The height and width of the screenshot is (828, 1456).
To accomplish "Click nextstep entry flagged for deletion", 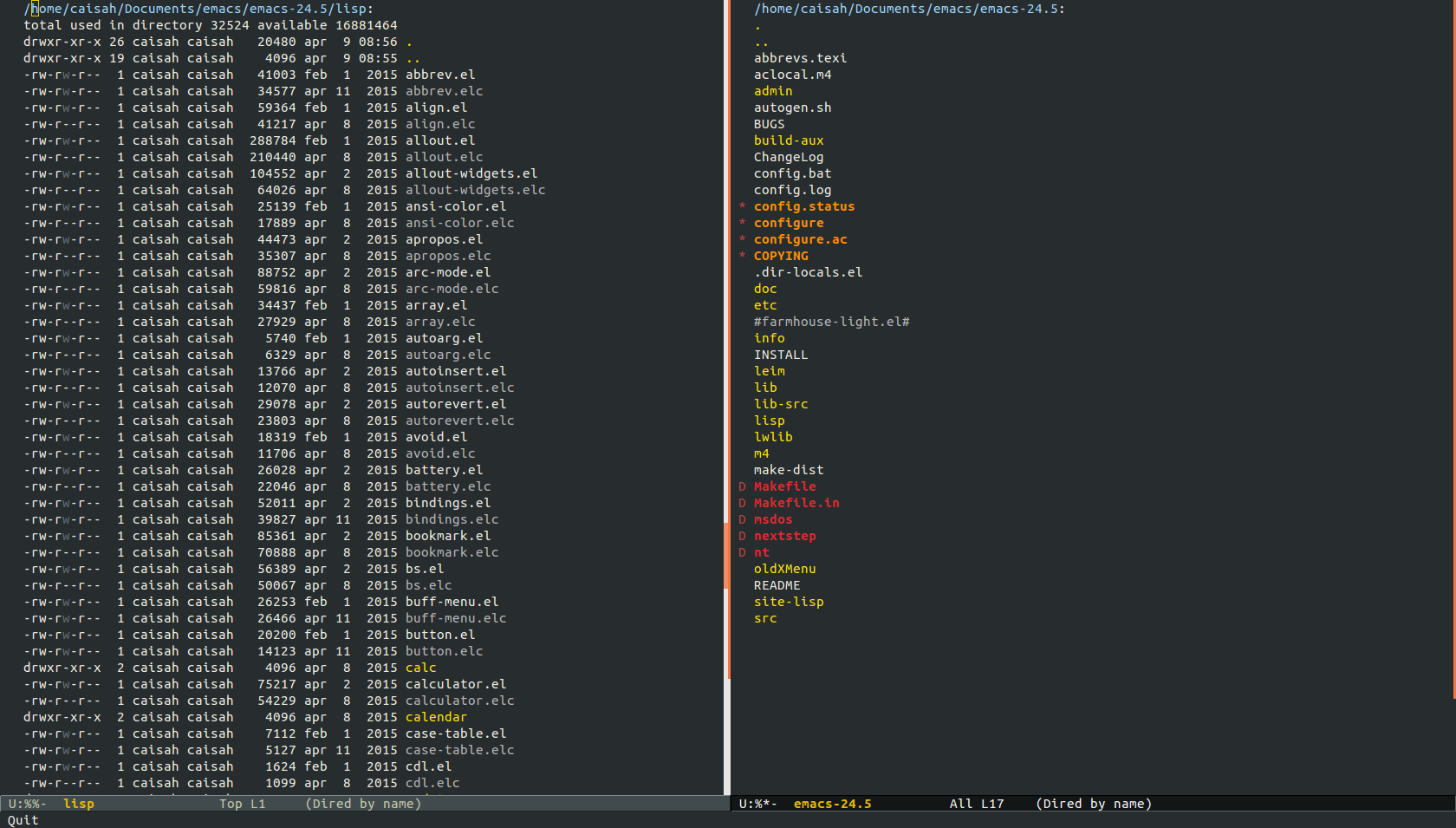I will [x=784, y=536].
